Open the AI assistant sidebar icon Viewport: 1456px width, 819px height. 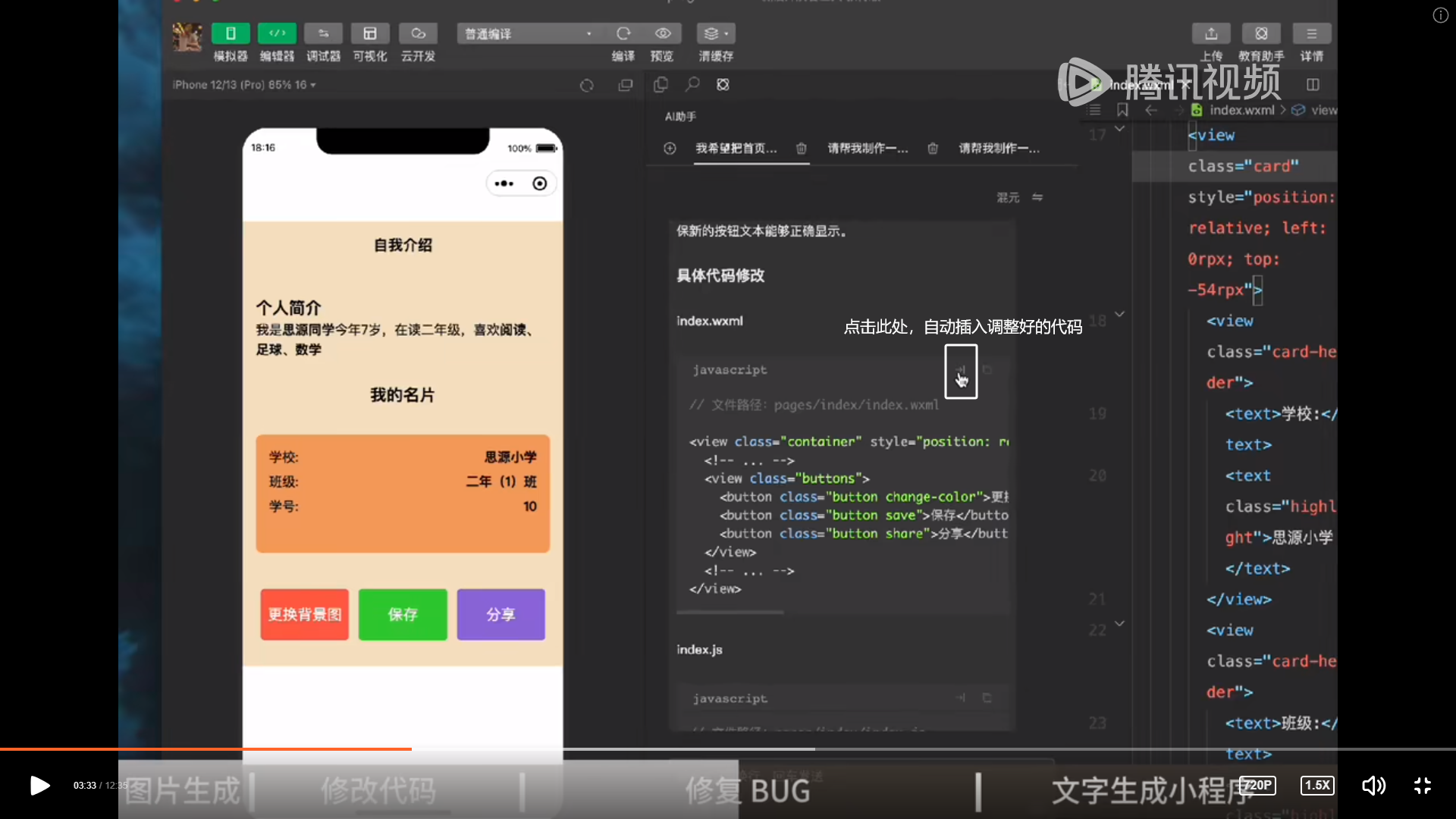coord(723,84)
